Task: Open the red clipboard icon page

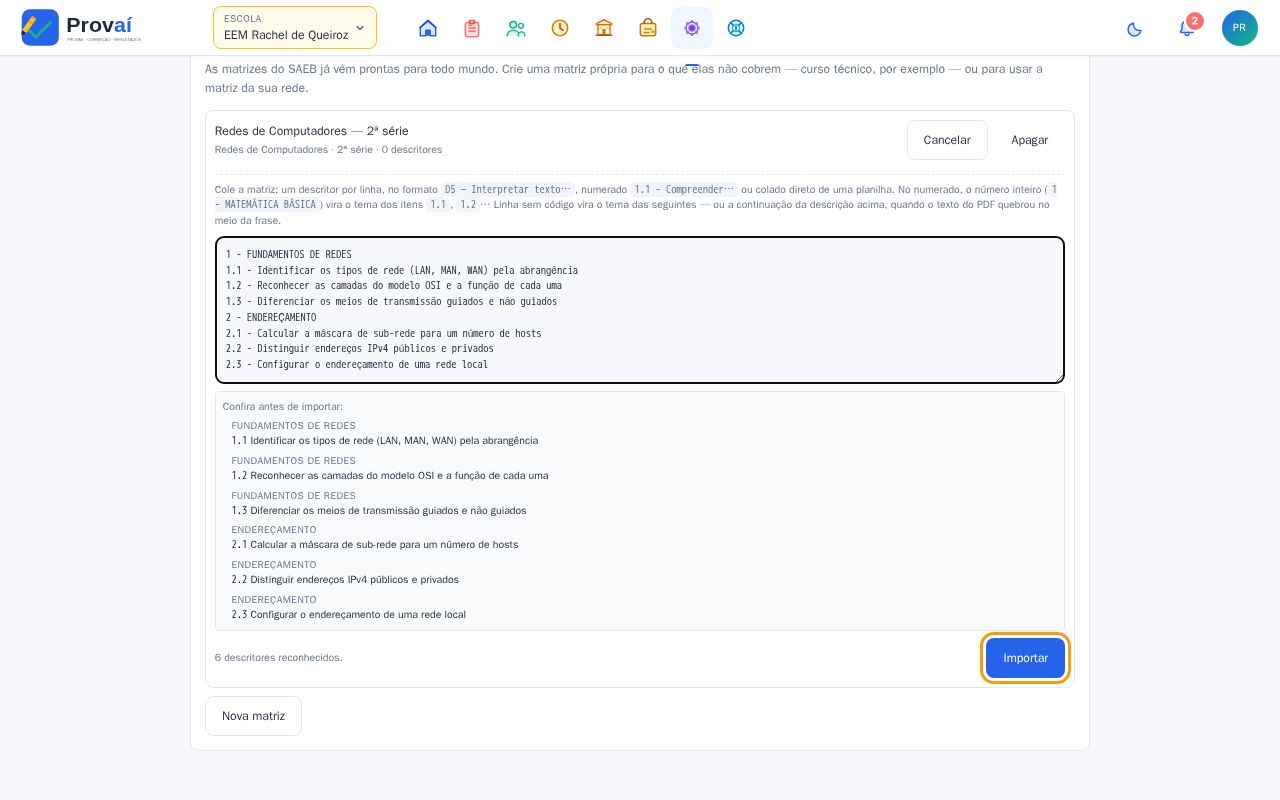Action: coord(472,28)
